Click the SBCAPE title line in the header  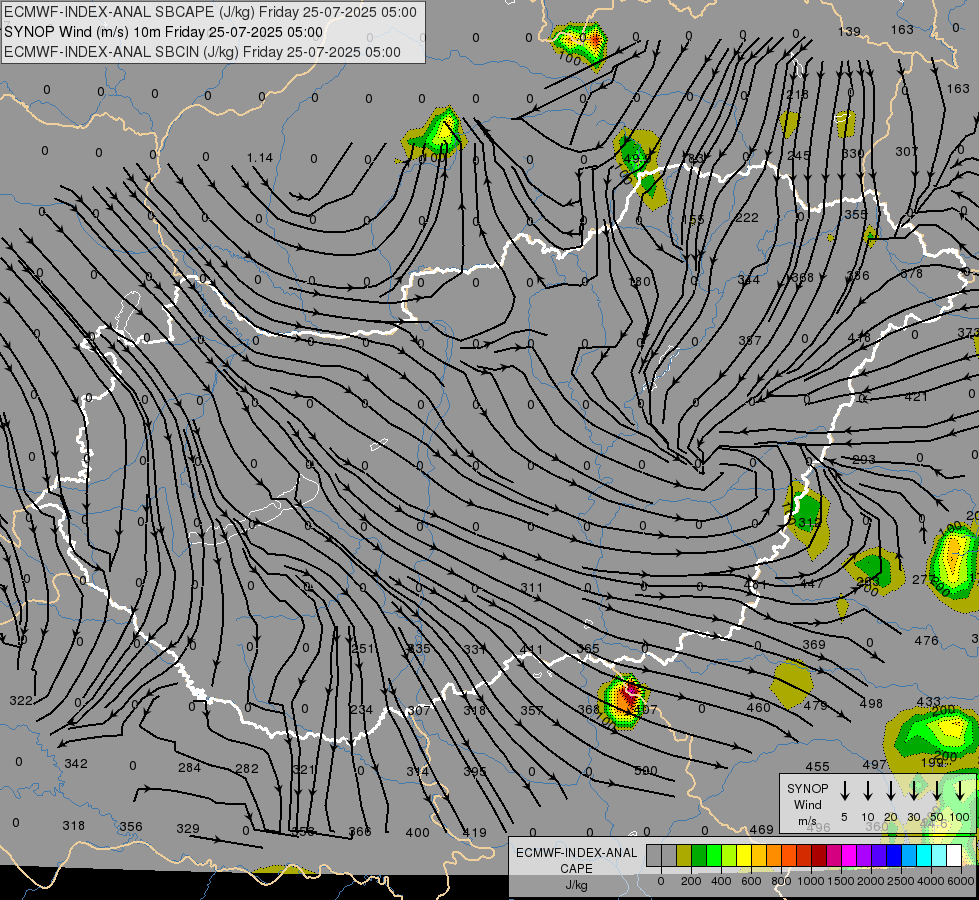(x=210, y=12)
